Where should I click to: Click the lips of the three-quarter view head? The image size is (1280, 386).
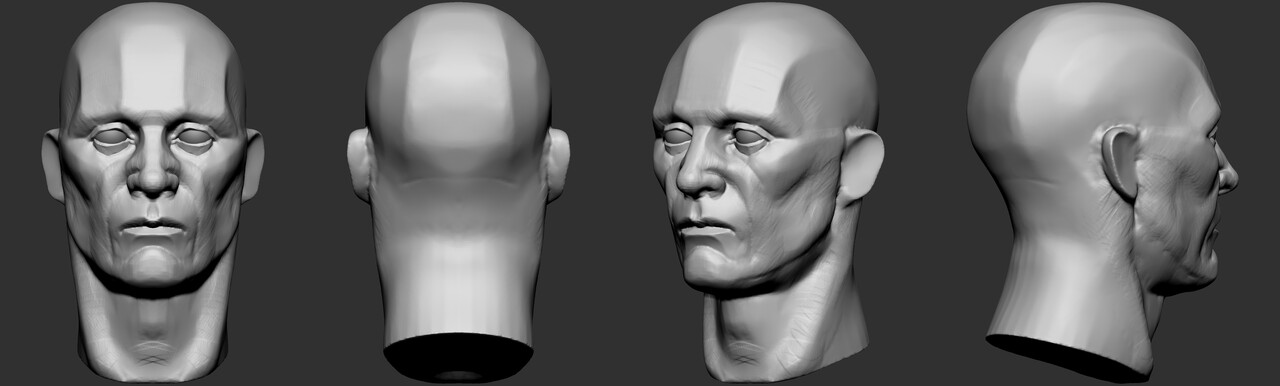(703, 229)
